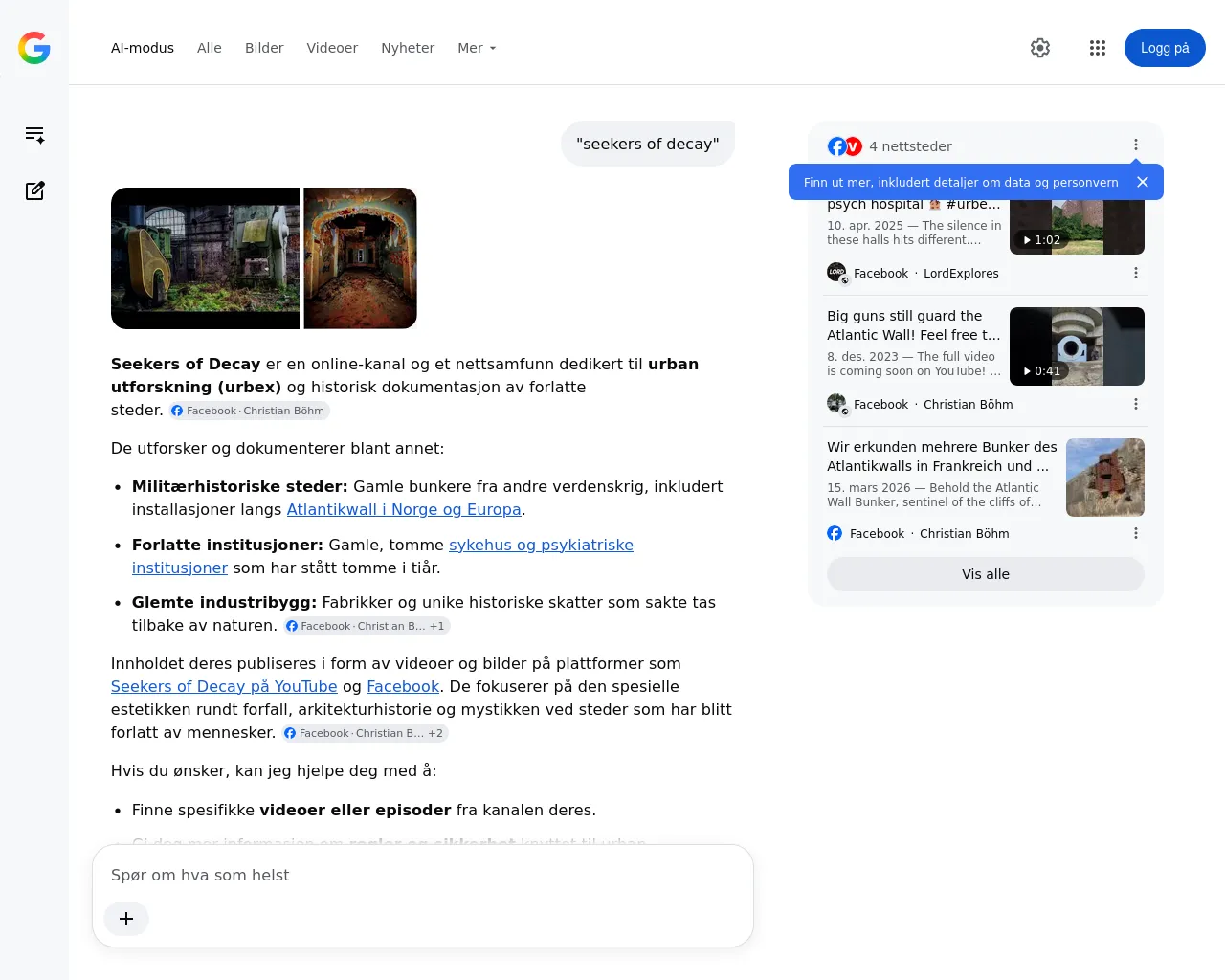Start a new search with the edit icon
This screenshot has width=1225, height=980.
(x=35, y=190)
